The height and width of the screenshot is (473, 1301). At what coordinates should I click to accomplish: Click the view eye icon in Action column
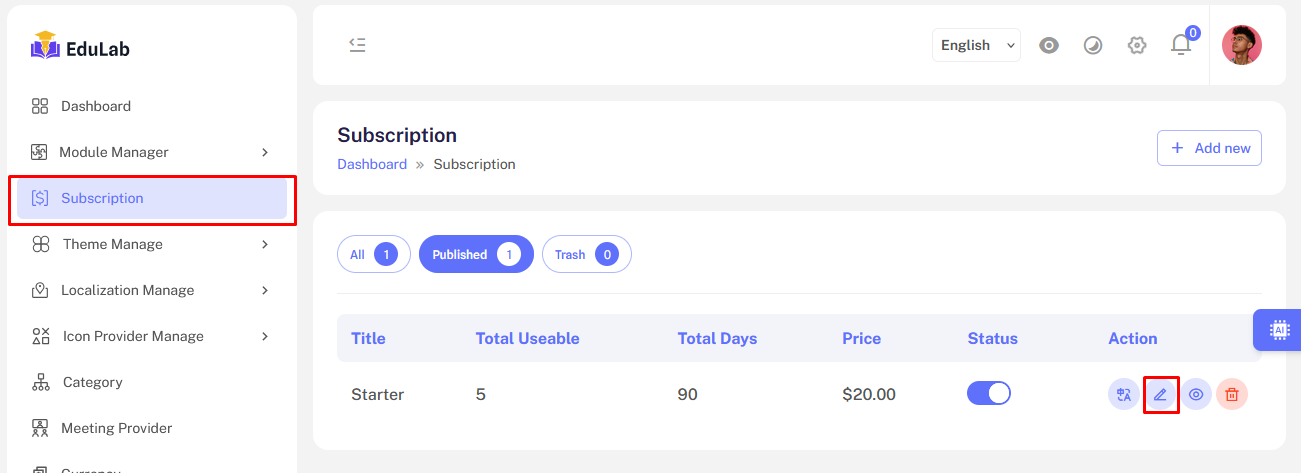coord(1196,394)
